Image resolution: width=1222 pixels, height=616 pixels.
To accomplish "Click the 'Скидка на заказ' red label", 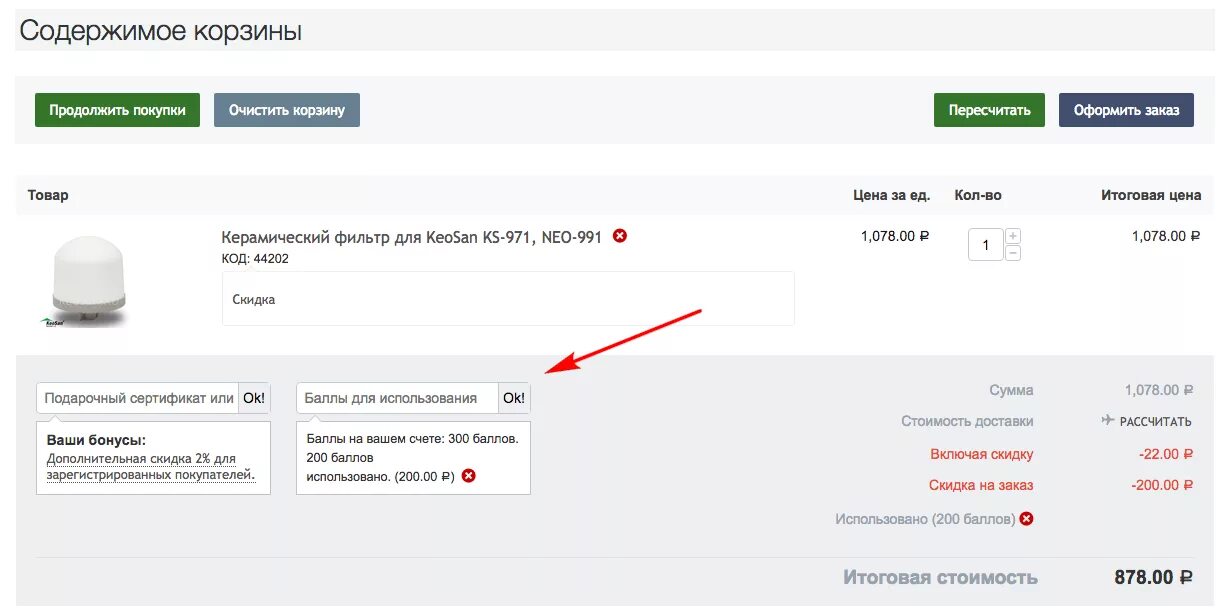I will click(981, 485).
